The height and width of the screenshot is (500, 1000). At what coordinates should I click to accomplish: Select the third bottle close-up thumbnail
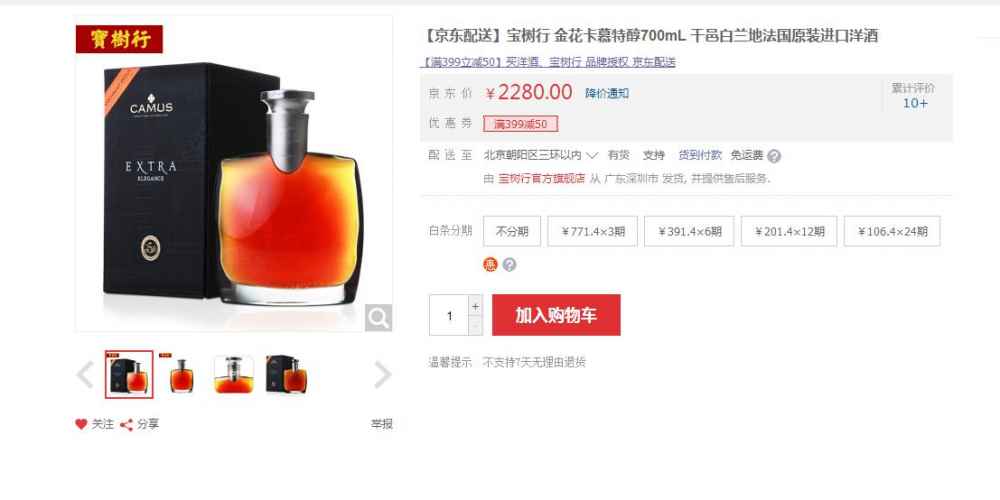(x=234, y=374)
